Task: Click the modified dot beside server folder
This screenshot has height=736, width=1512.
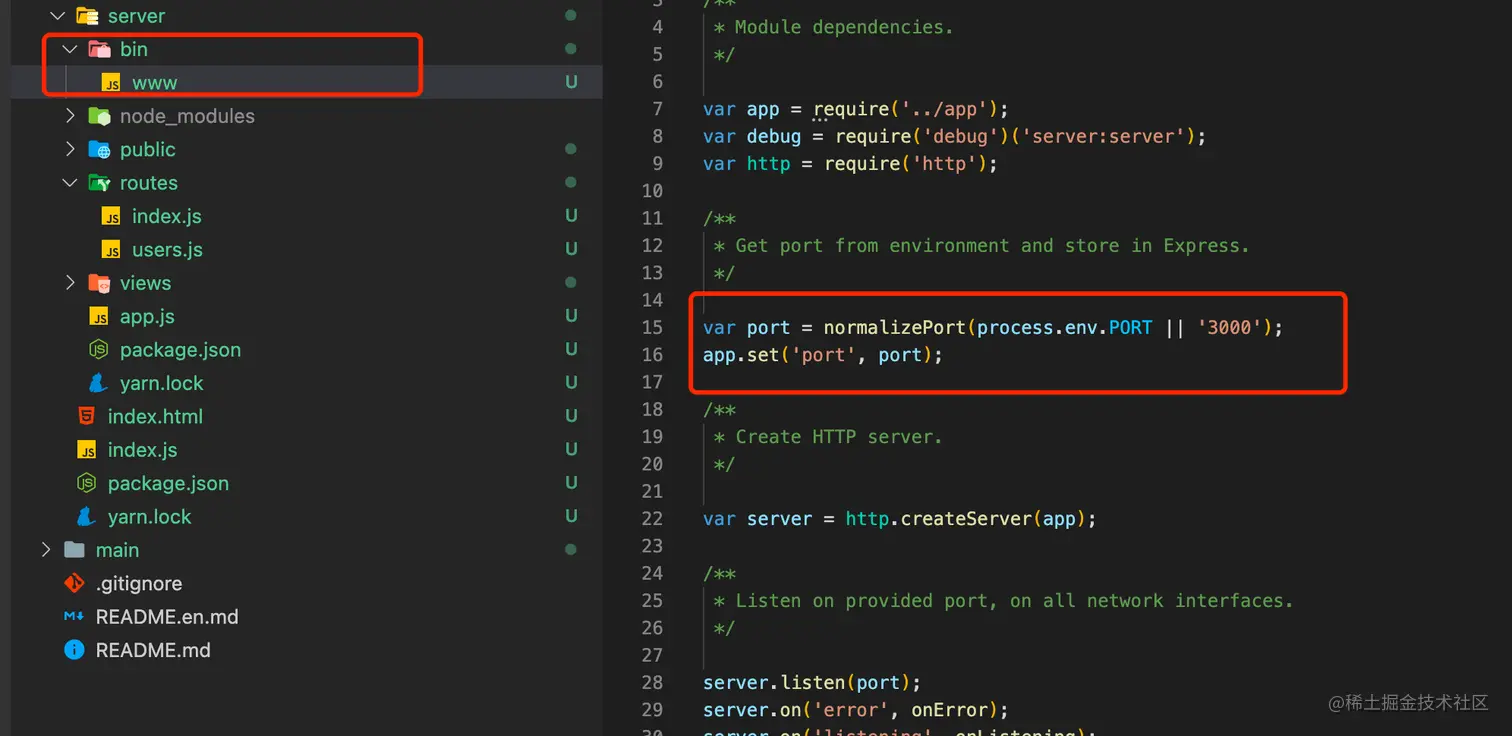Action: point(571,16)
